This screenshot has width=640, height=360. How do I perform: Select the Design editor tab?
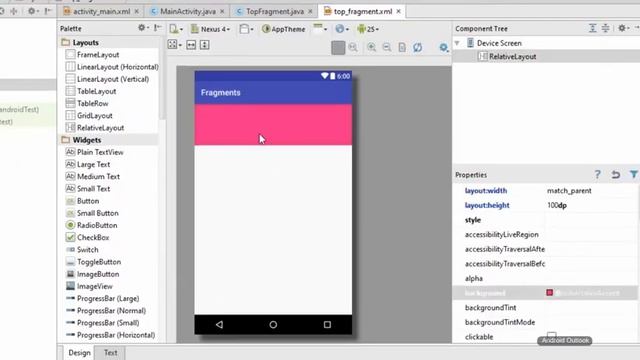click(79, 353)
